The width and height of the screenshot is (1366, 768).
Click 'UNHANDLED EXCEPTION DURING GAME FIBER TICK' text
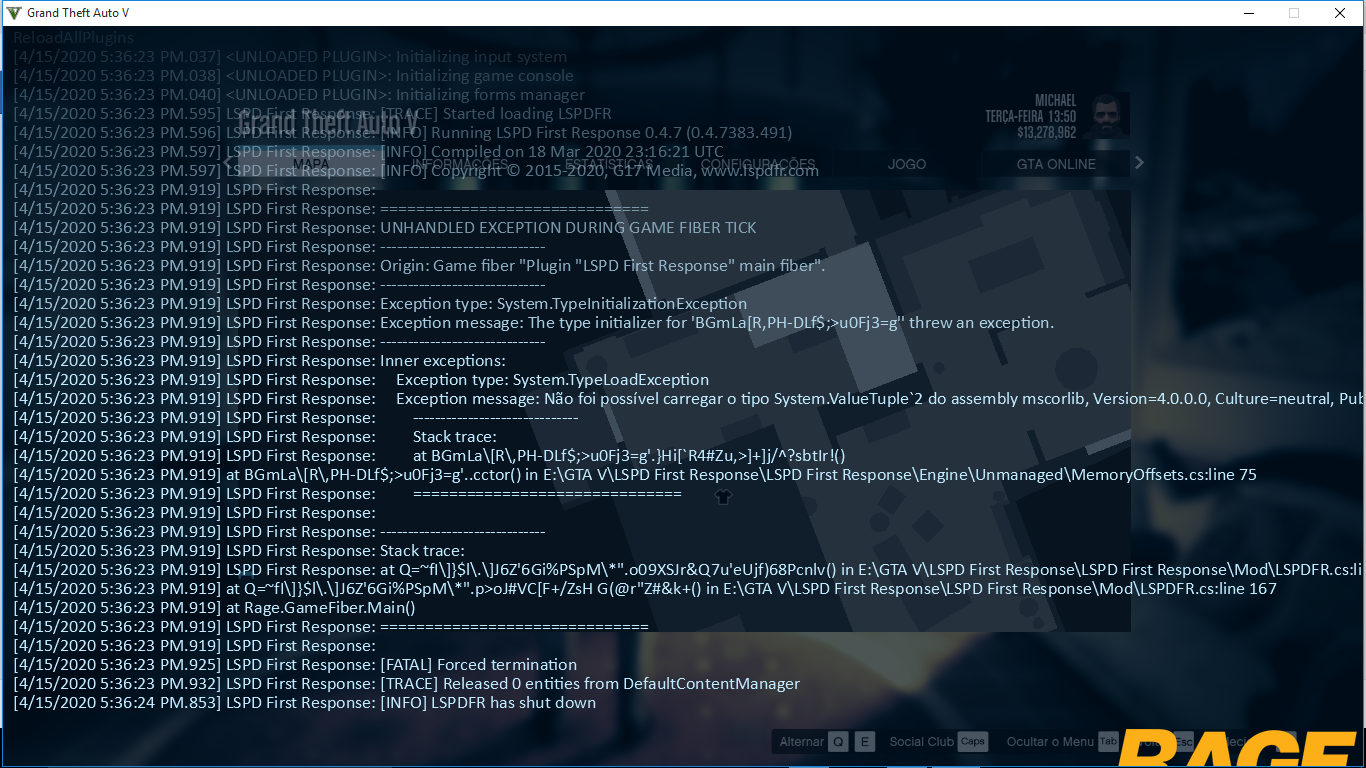point(568,228)
